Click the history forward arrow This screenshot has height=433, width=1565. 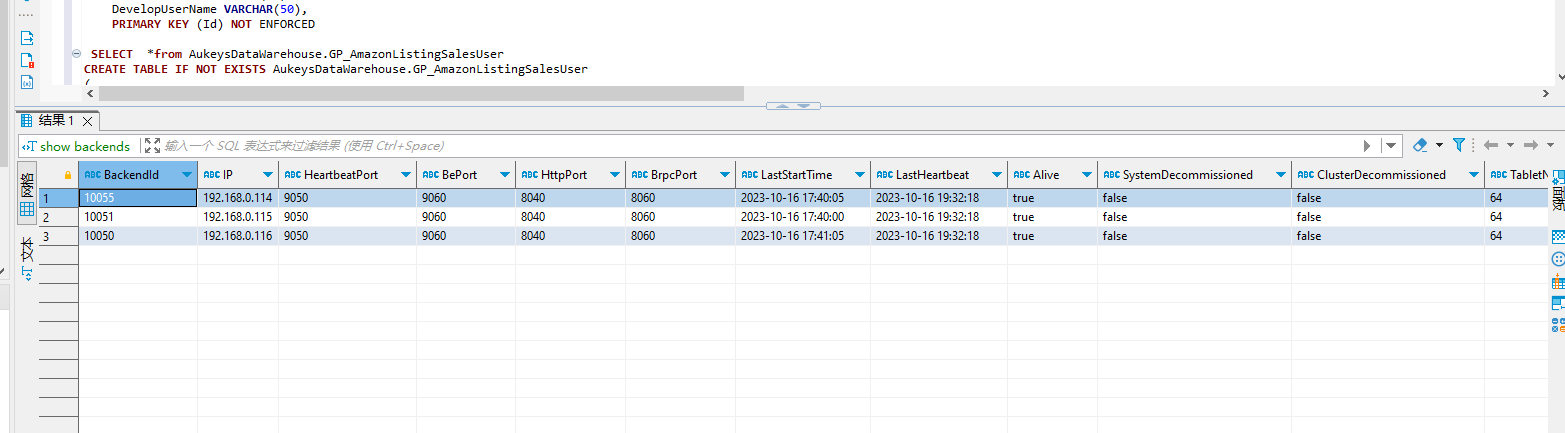1531,146
